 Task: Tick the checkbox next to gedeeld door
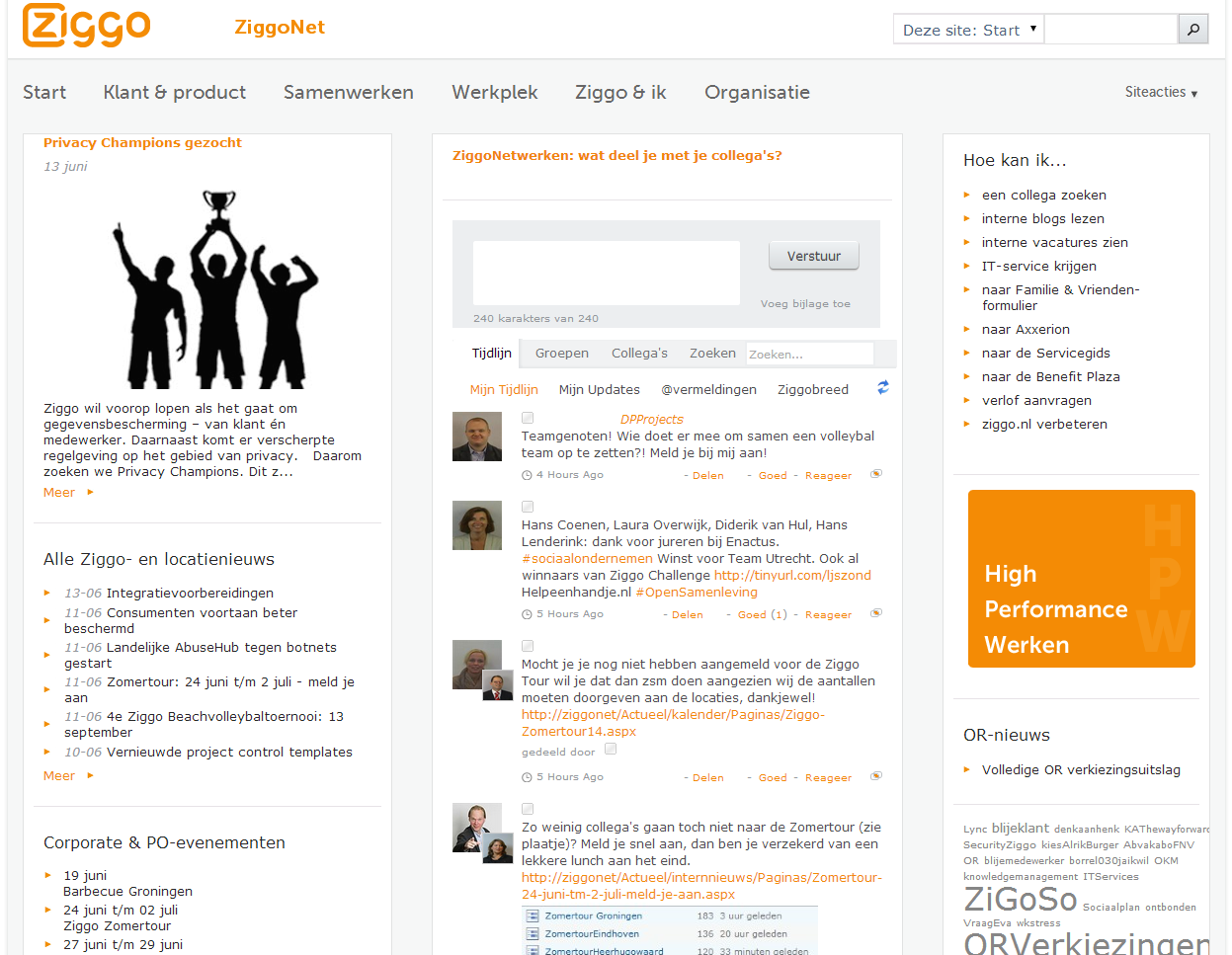(x=611, y=750)
